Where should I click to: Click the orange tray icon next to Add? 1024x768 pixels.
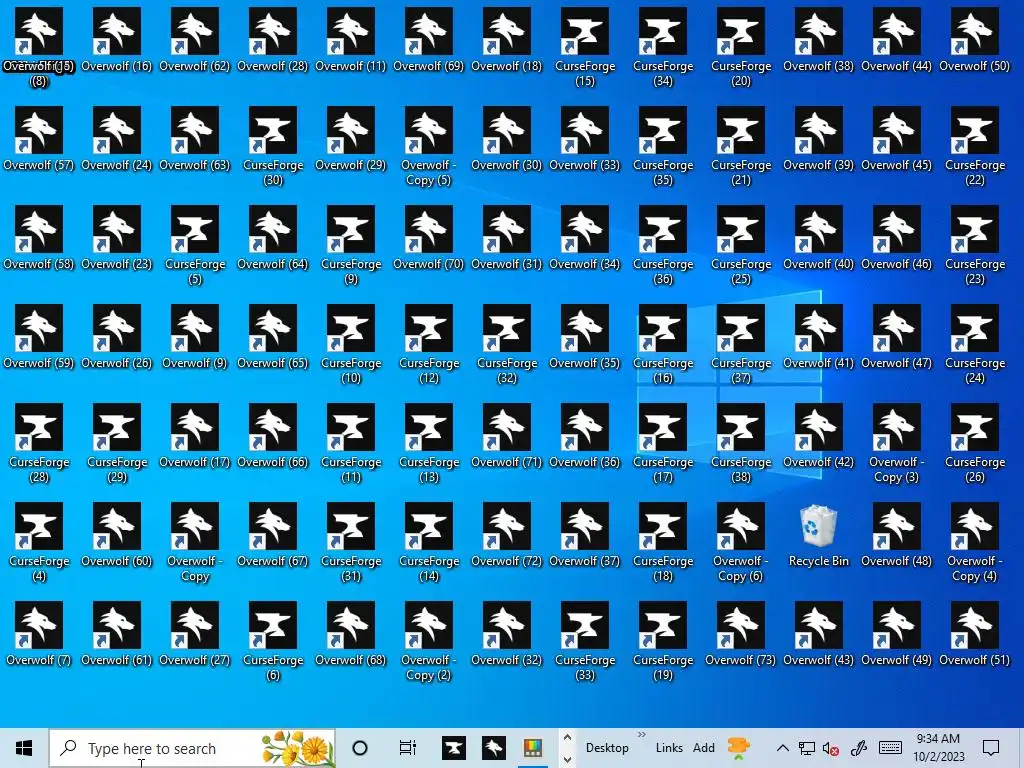coord(738,748)
